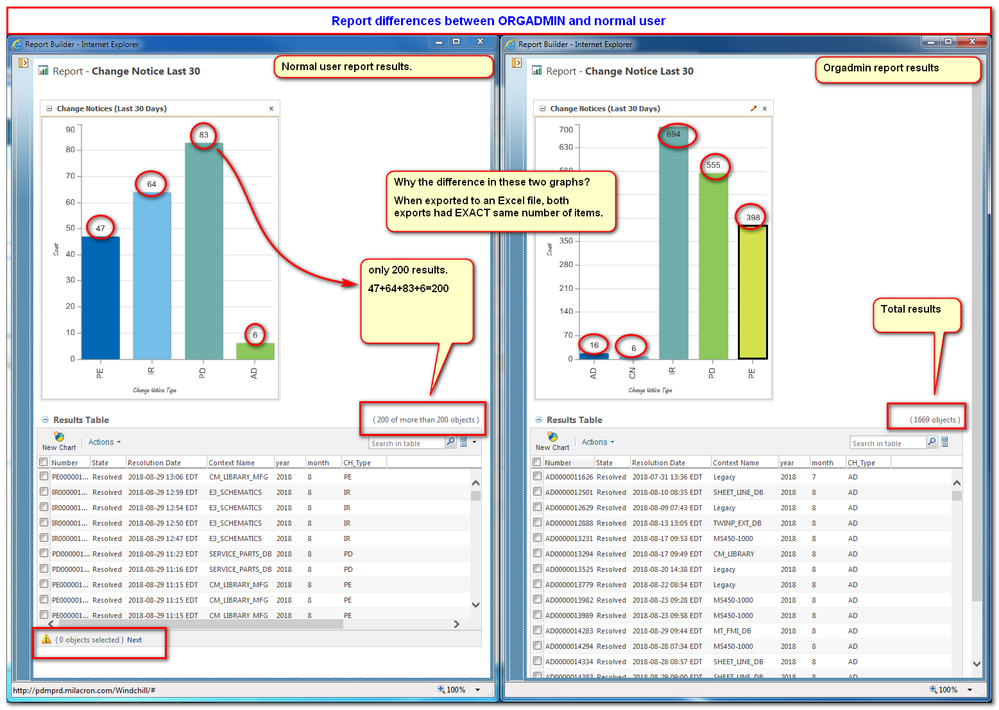Viewport: 999px width, 710px height.
Task: Click New Chart icon in left Results Table
Action: click(x=59, y=437)
